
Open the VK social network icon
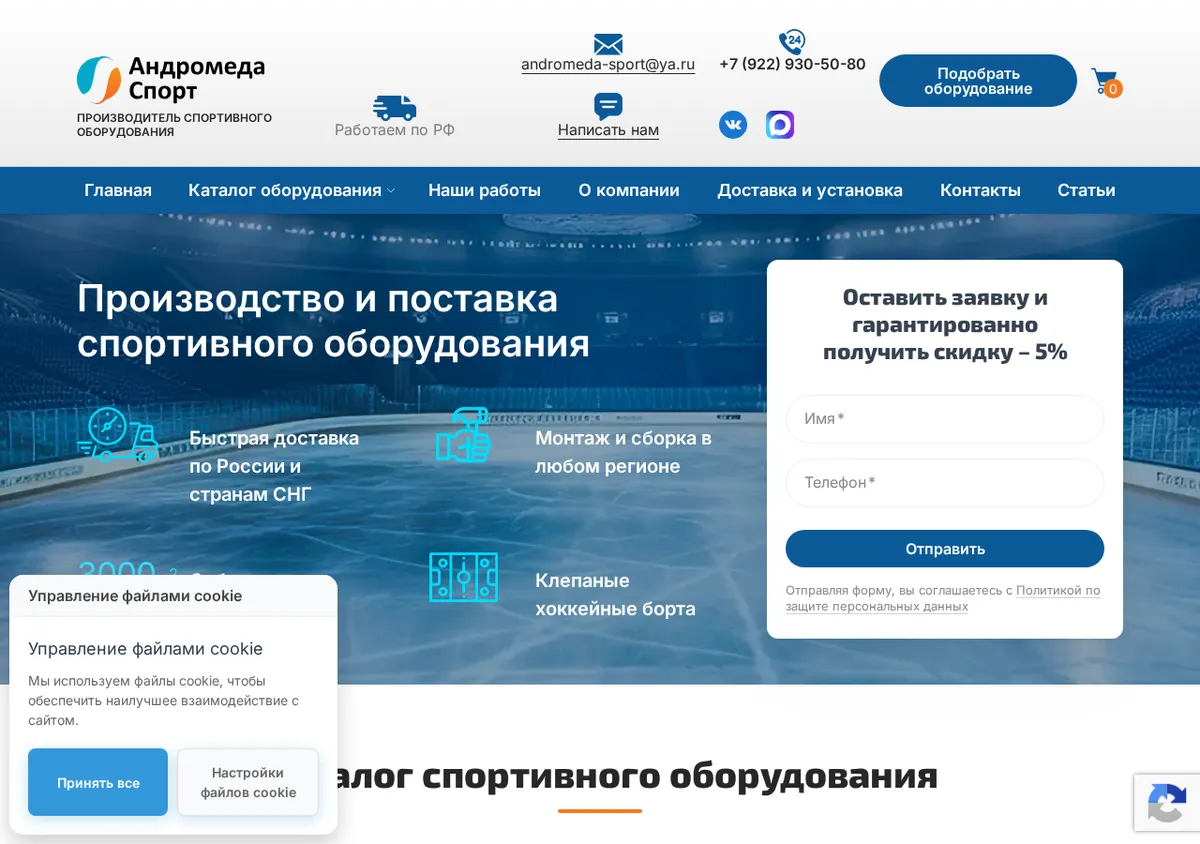733,125
